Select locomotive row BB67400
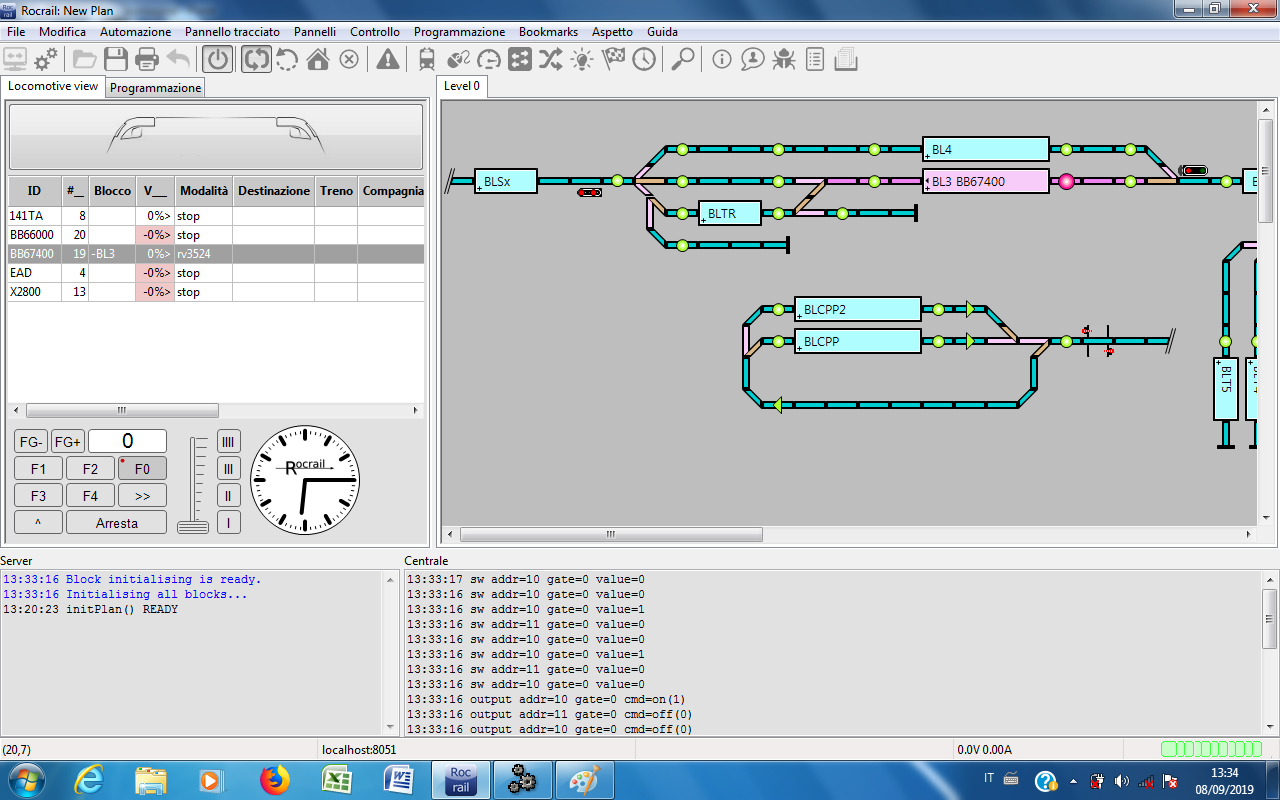 [216, 254]
